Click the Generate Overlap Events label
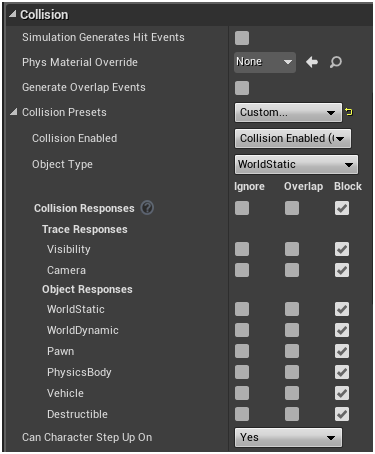The image size is (375, 454). (x=84, y=87)
